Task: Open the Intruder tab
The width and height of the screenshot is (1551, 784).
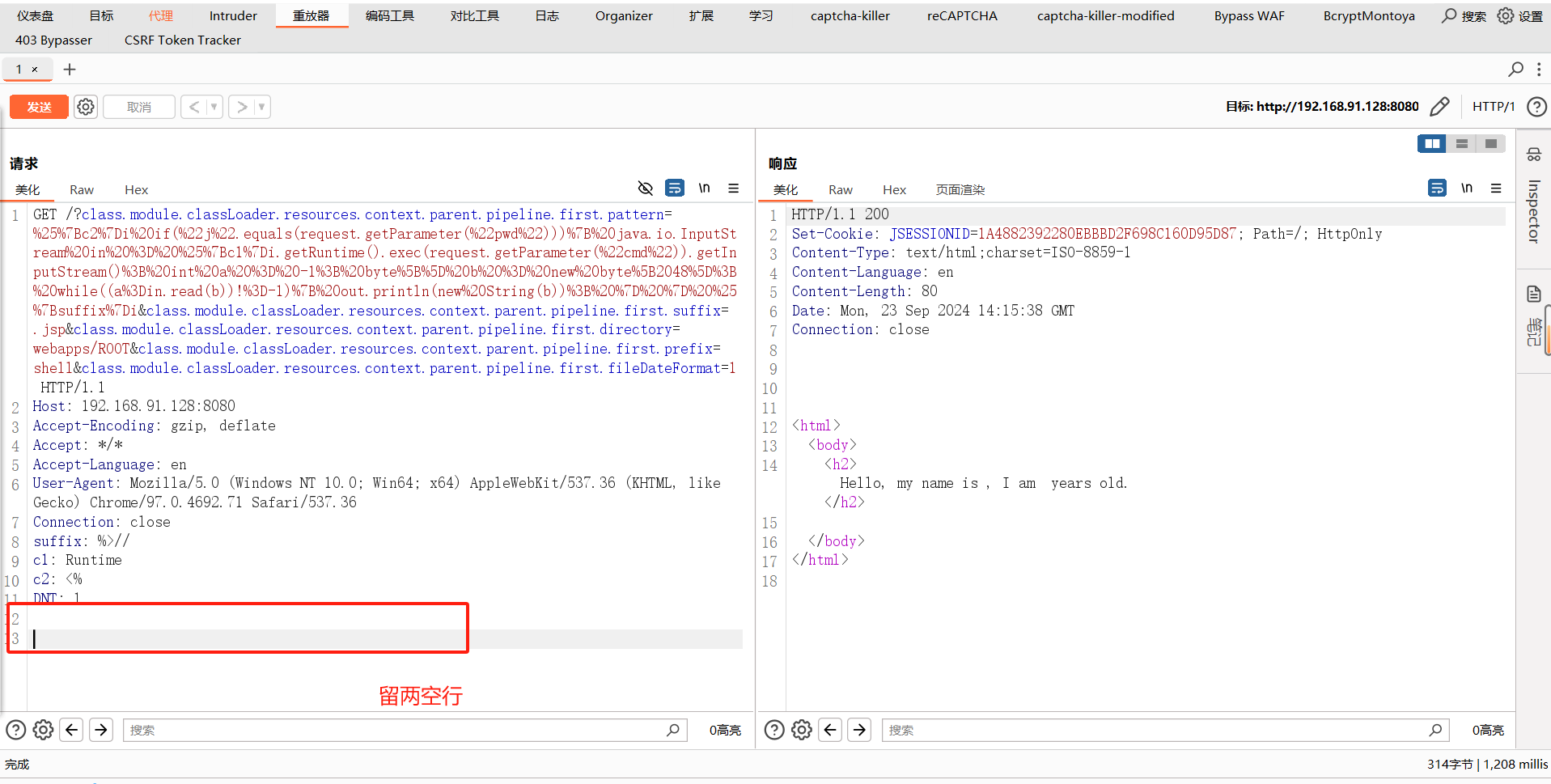Action: (233, 16)
